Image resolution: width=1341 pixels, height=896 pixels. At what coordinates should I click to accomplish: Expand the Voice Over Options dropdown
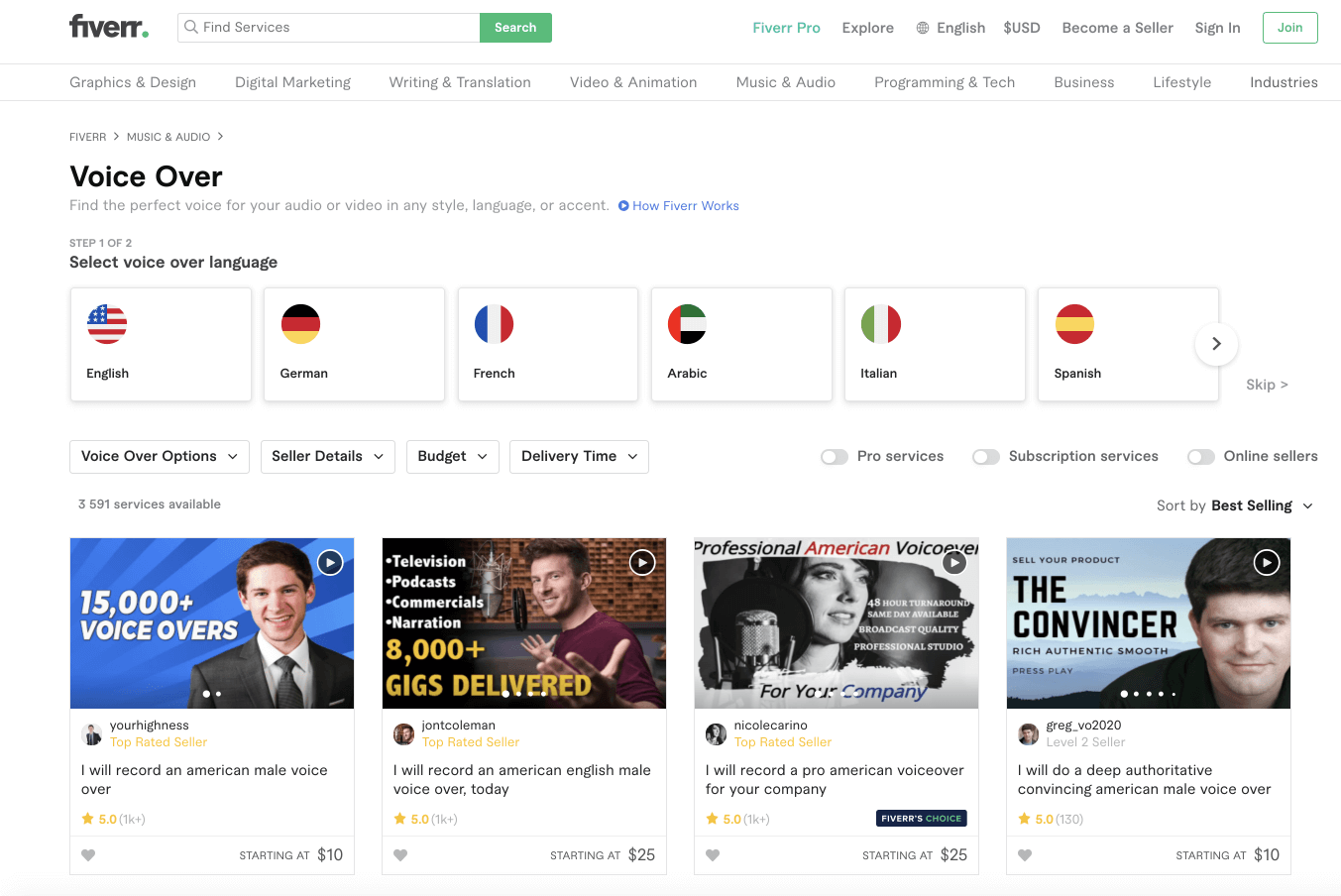[x=160, y=457]
